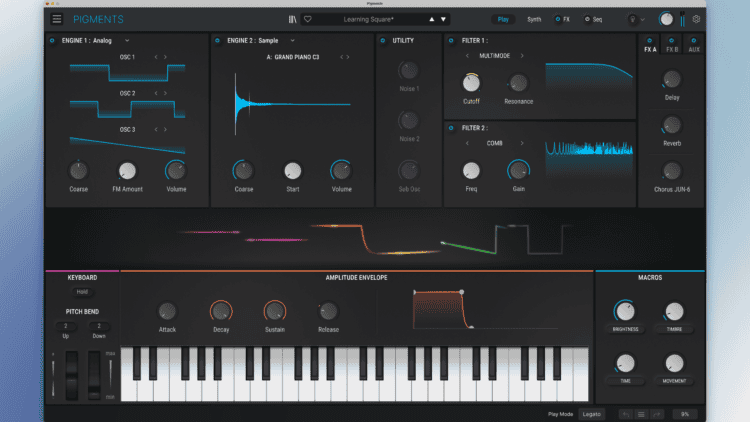750x422 pixels.
Task: Select next OSC 1 waveform
Action: 165,57
